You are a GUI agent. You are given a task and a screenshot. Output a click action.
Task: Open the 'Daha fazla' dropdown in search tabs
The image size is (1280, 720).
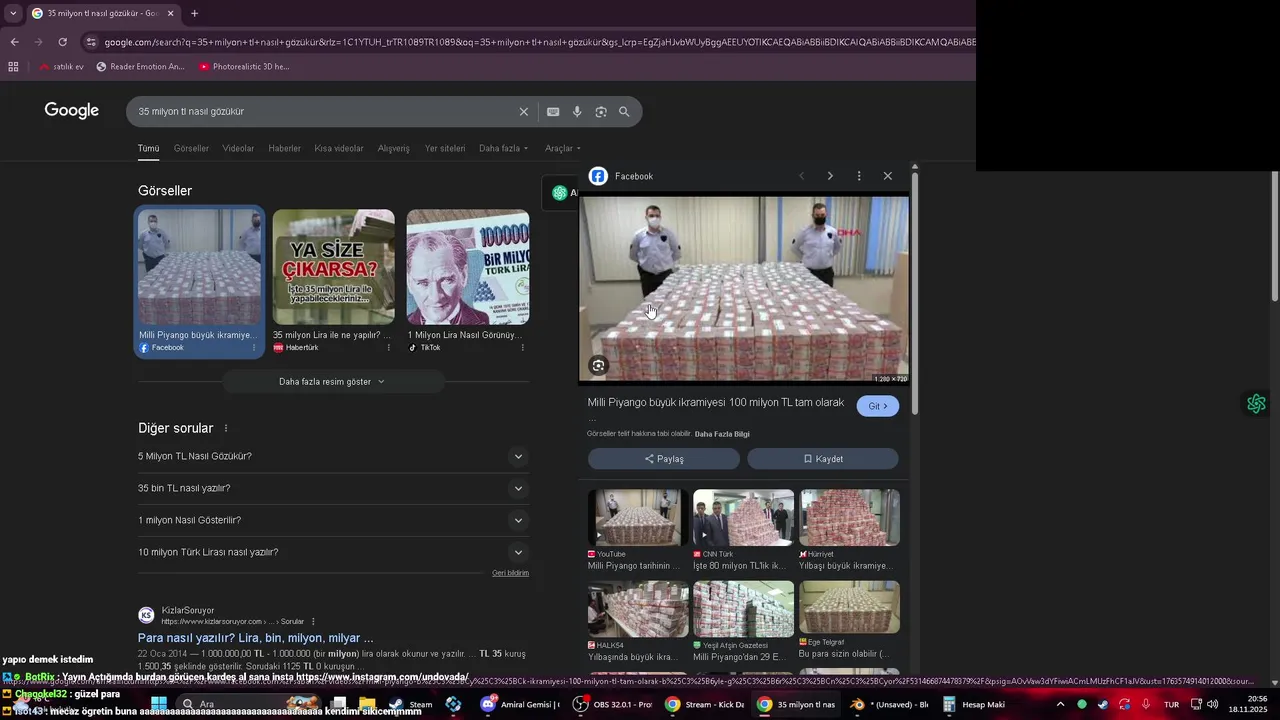(503, 148)
